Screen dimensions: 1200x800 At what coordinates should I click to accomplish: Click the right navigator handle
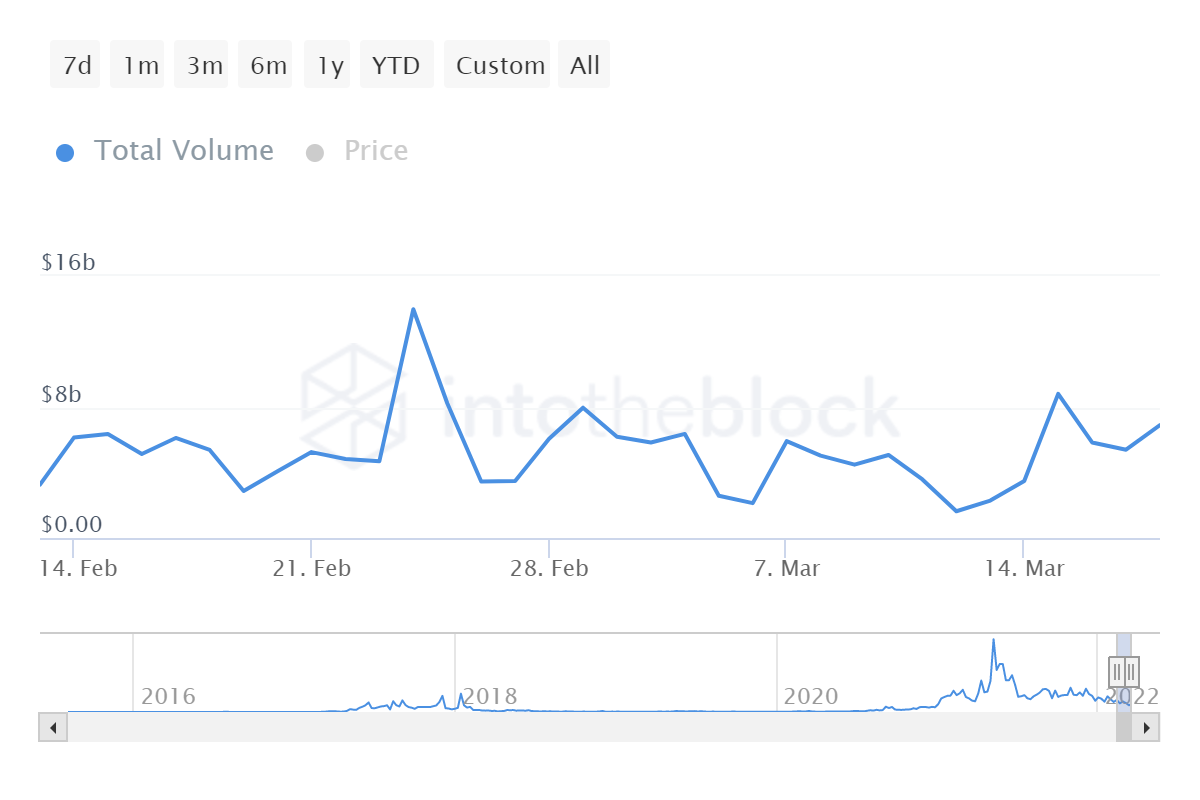1131,671
